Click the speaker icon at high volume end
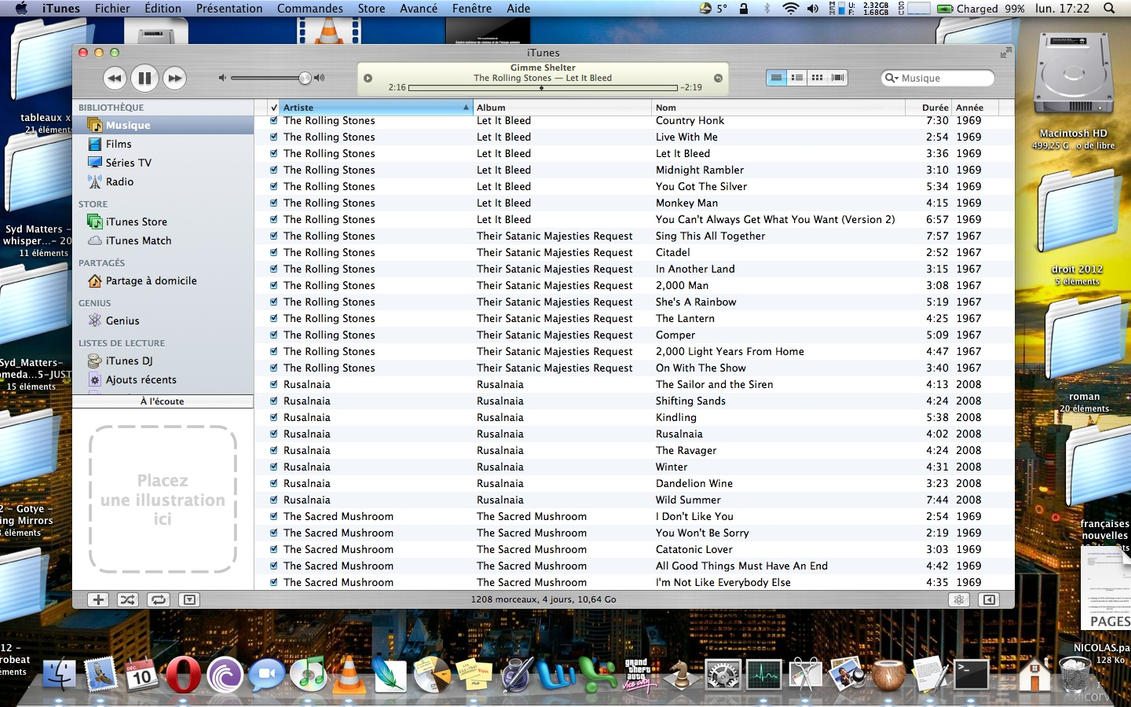Image resolution: width=1131 pixels, height=707 pixels. click(x=320, y=78)
